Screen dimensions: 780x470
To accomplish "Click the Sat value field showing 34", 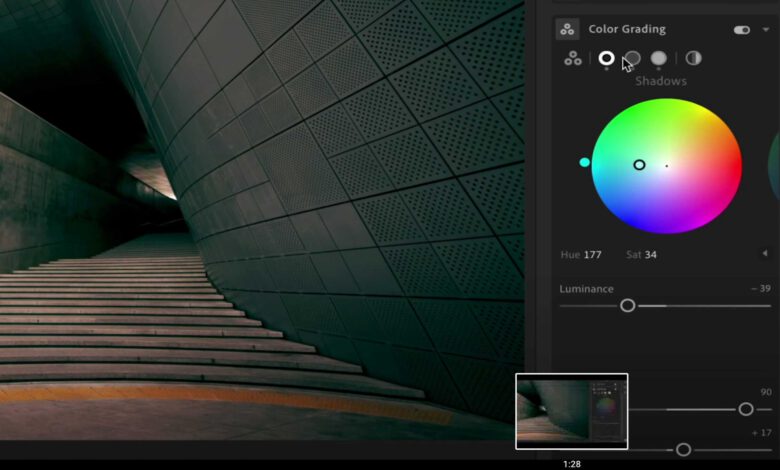I will pyautogui.click(x=649, y=255).
